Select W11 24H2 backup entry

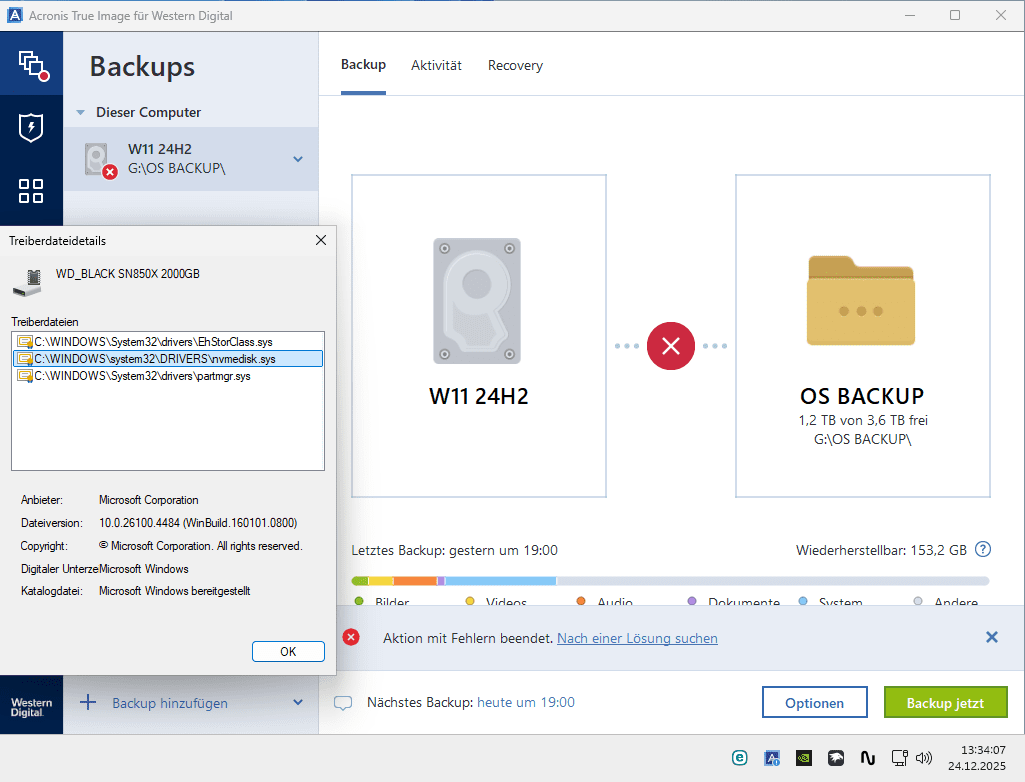pos(191,159)
